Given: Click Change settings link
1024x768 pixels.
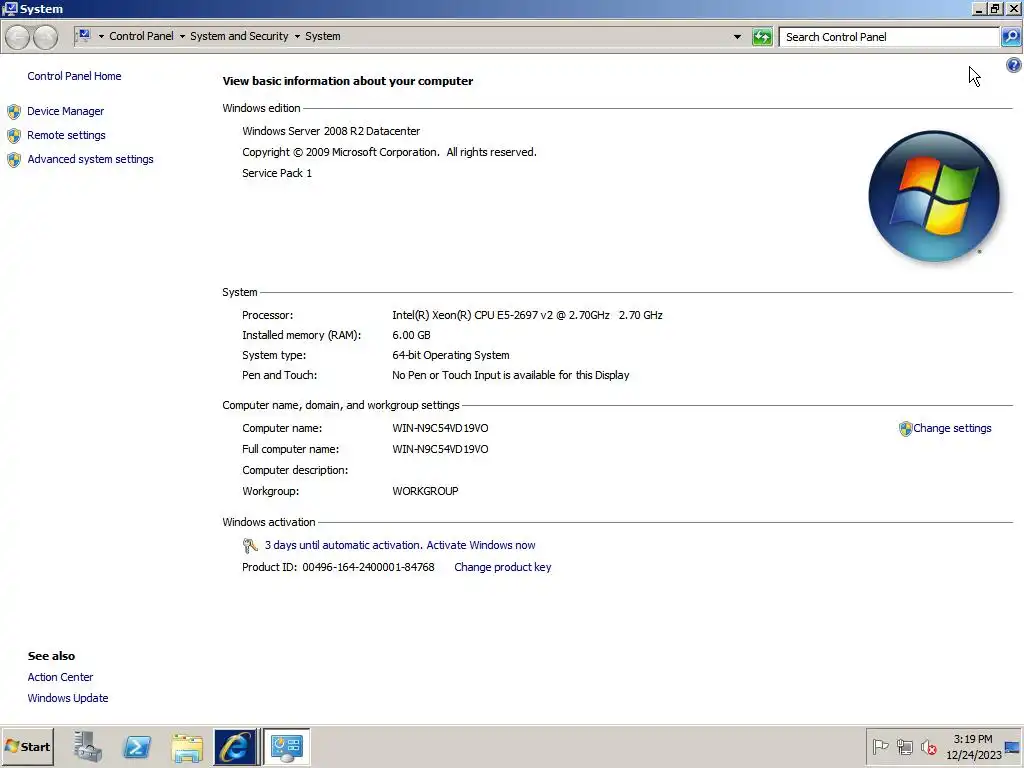Looking at the screenshot, I should [952, 428].
